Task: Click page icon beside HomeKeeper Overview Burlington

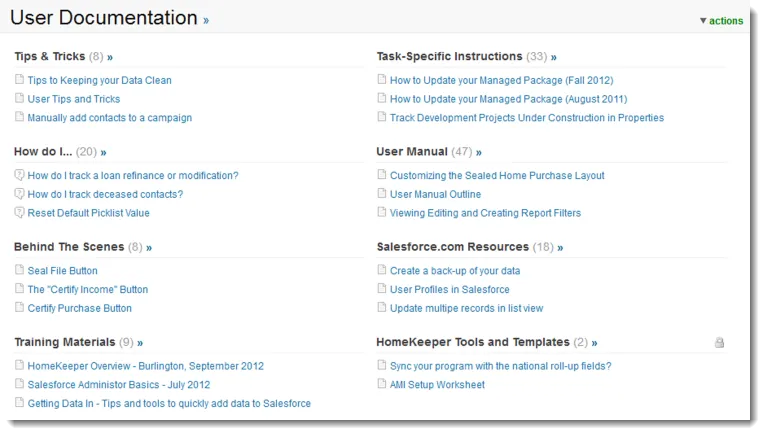Action: coord(20,365)
